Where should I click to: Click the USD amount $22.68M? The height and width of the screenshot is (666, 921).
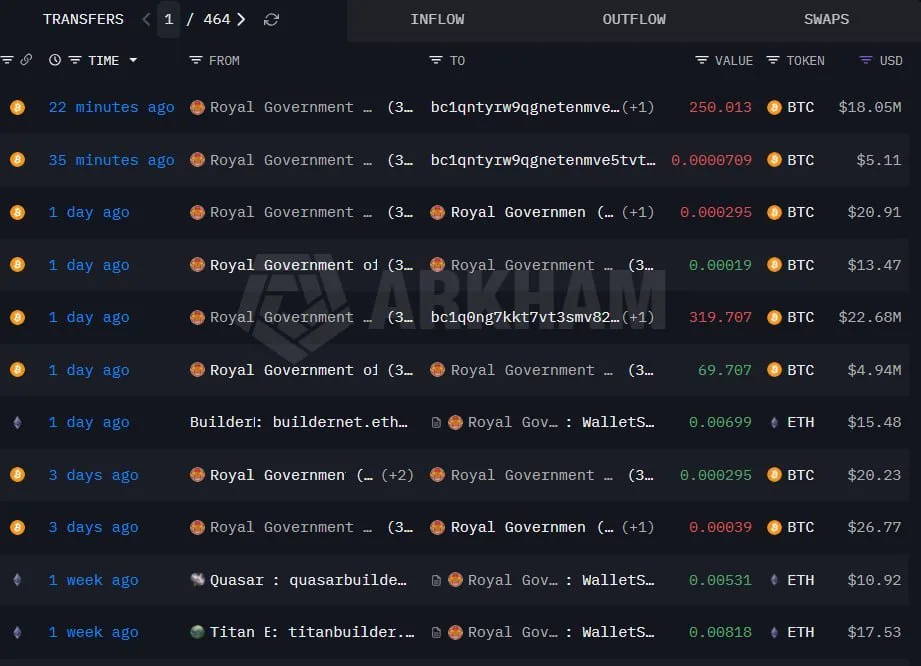[870, 318]
